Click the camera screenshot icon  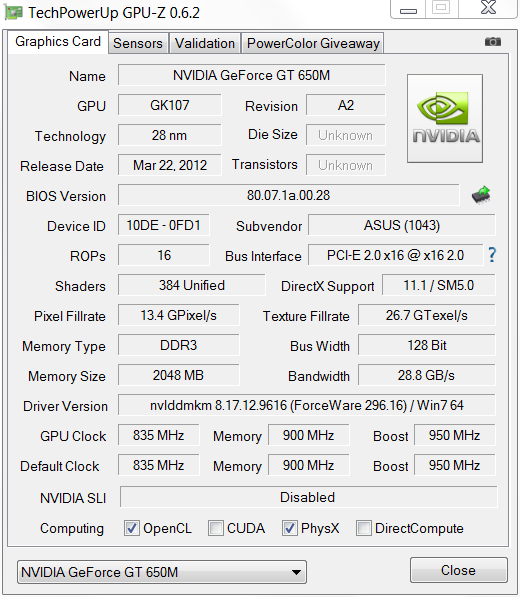(493, 42)
